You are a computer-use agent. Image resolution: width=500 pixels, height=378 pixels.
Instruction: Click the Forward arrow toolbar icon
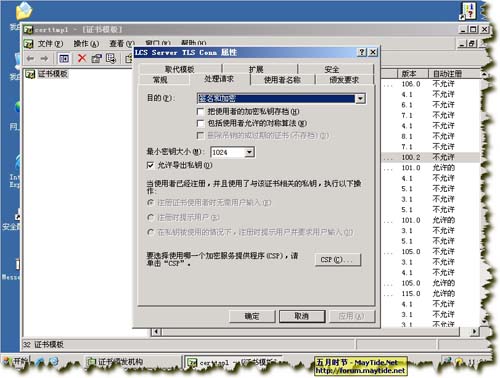tap(44, 59)
